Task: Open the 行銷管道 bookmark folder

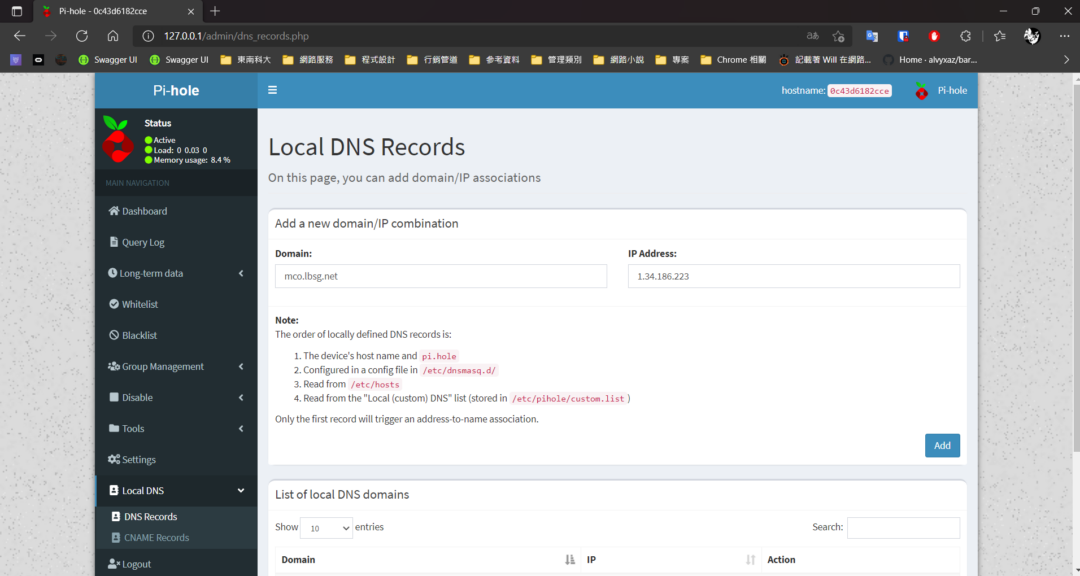Action: coord(432,60)
